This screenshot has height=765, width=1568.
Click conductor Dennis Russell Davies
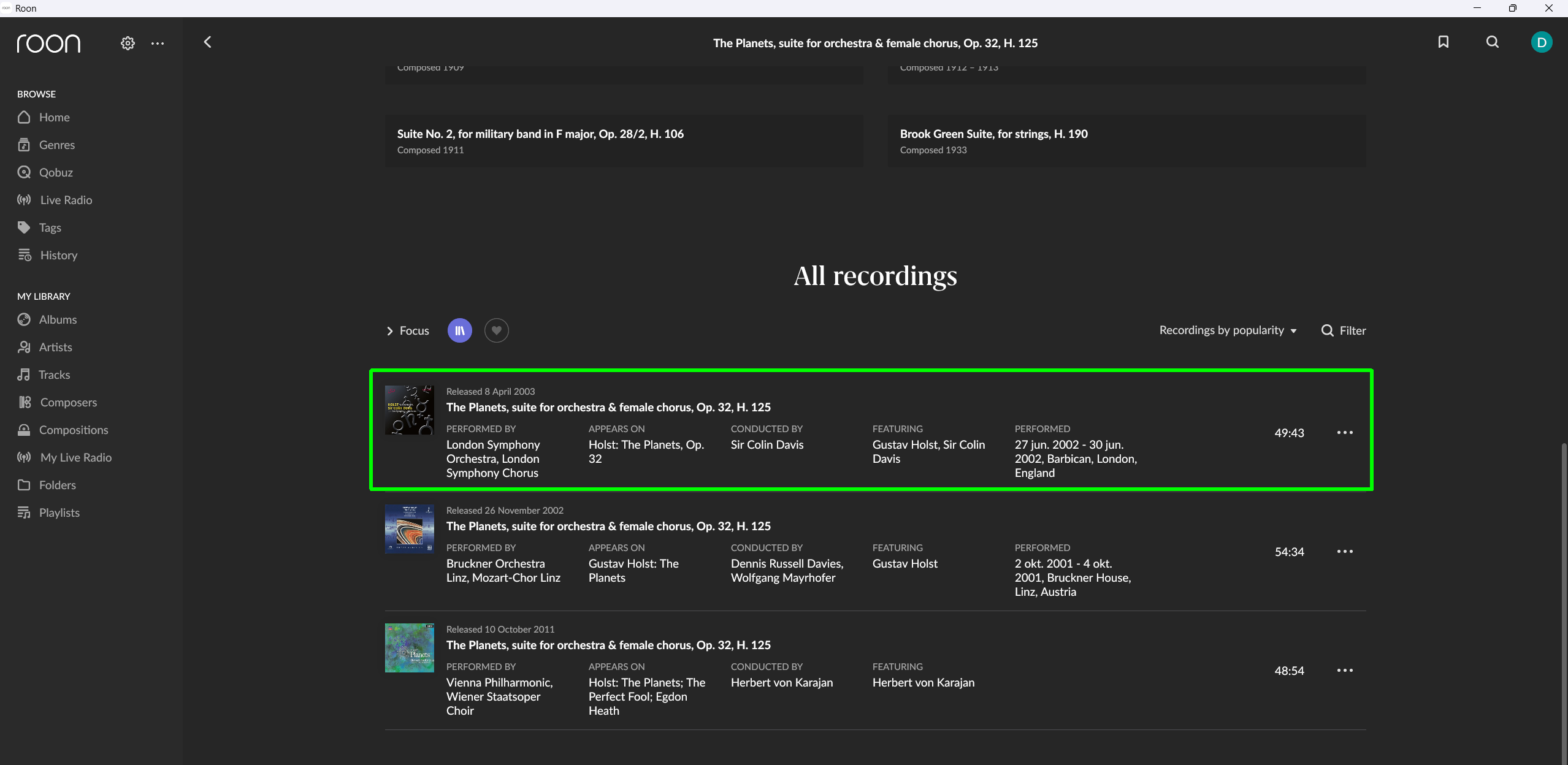pyautogui.click(x=787, y=563)
